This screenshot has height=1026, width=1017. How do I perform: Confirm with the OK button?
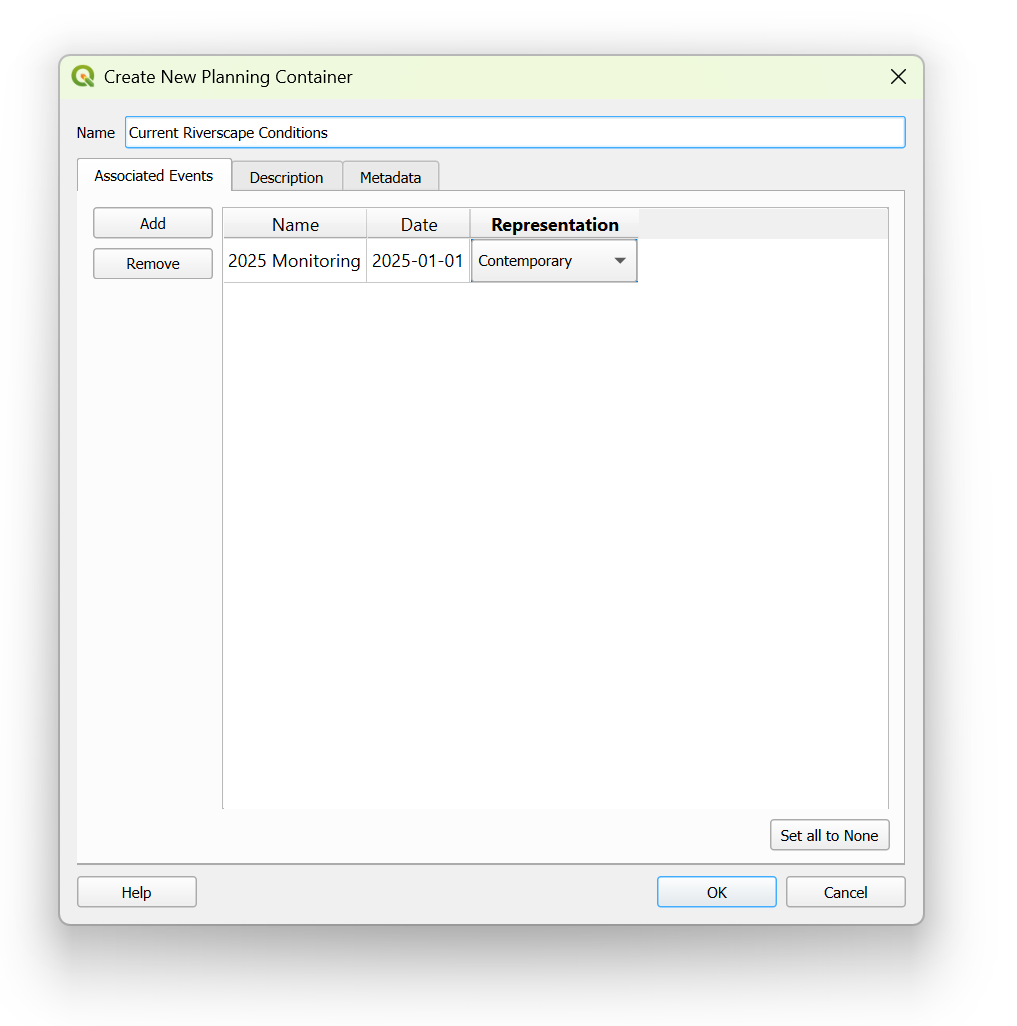(716, 892)
